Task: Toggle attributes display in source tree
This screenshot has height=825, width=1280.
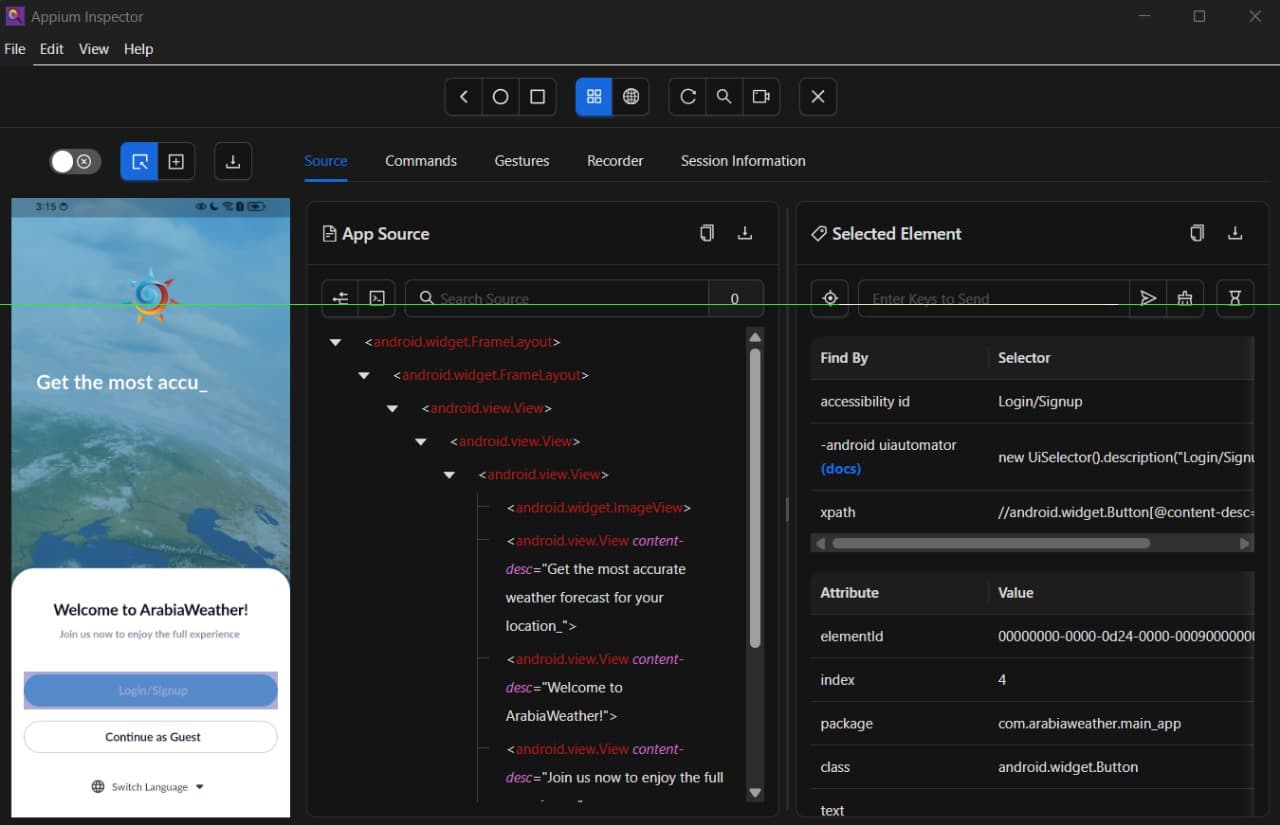Action: pos(340,298)
